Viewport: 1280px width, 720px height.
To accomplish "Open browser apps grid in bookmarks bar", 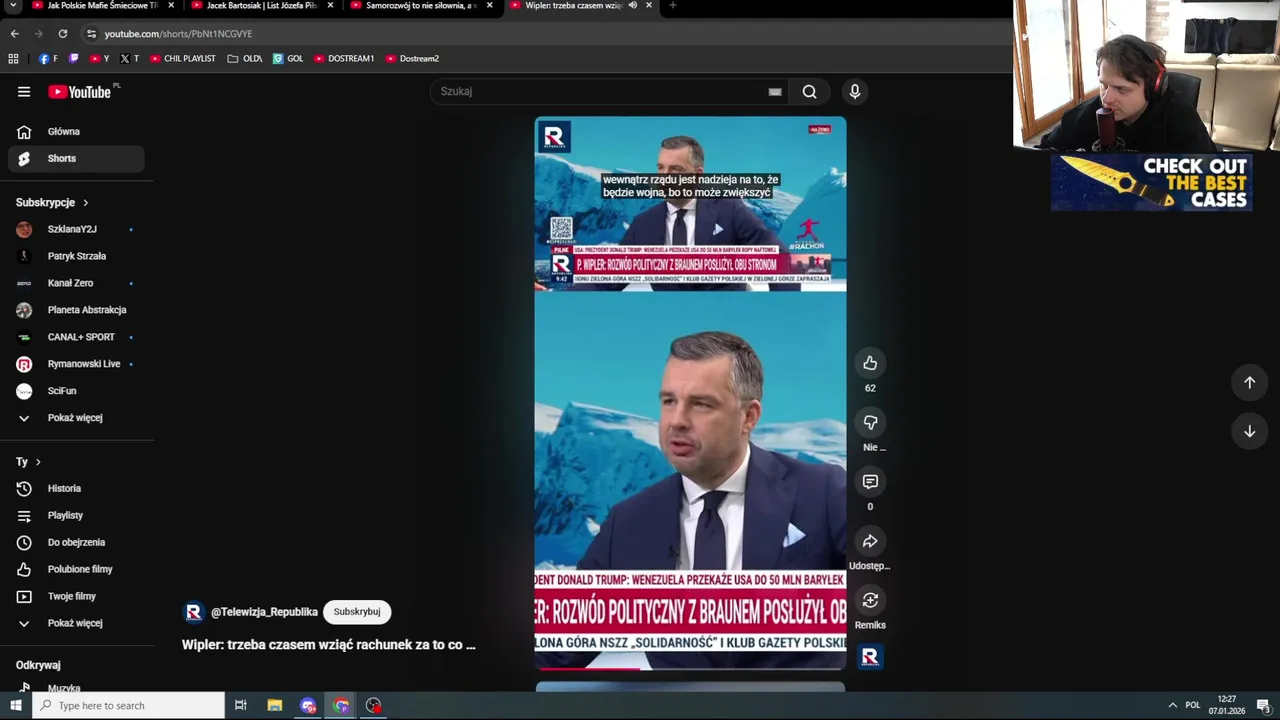I will pyautogui.click(x=13, y=58).
